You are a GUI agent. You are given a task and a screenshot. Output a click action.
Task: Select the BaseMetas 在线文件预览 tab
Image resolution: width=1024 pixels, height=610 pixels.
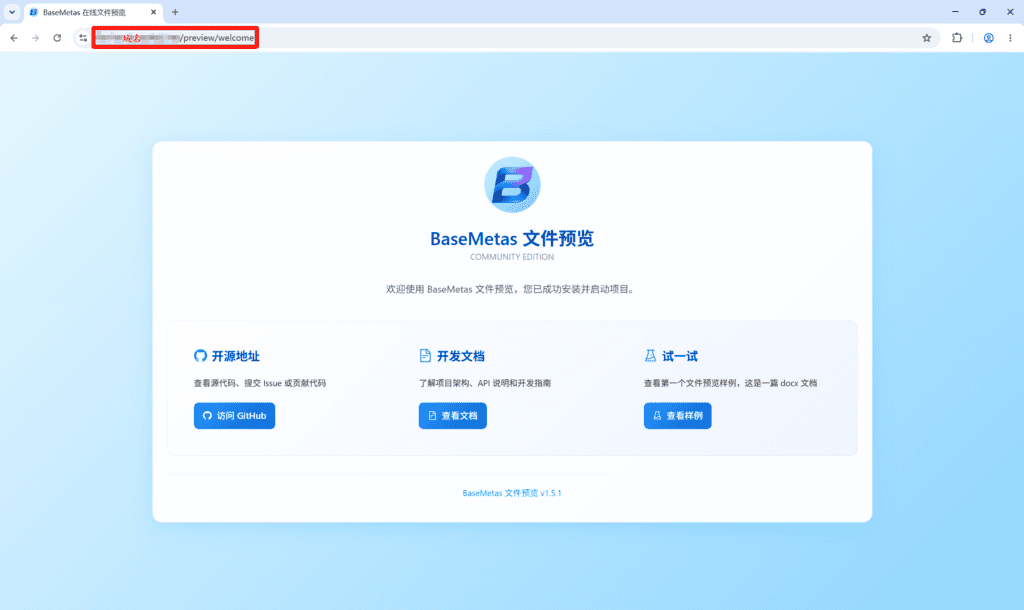point(93,12)
